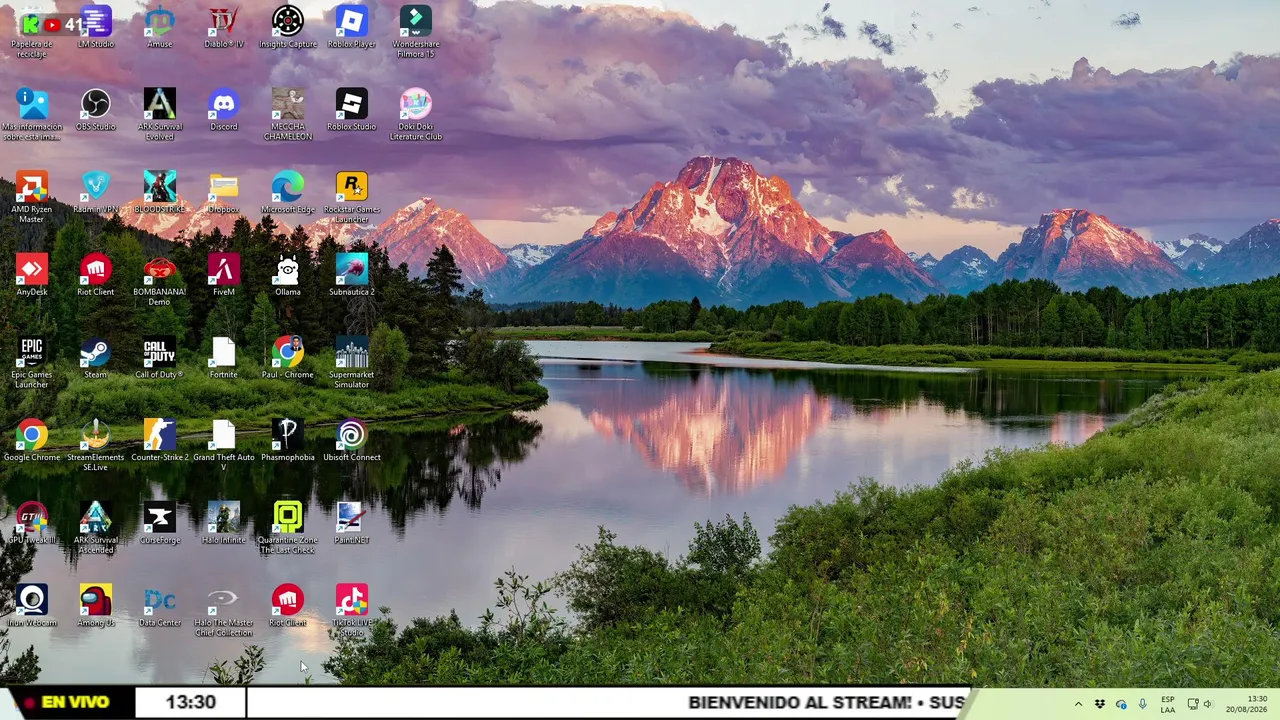The width and height of the screenshot is (1280, 720).
Task: Select Quarantine Zone The Last Check icon
Action: (x=288, y=529)
